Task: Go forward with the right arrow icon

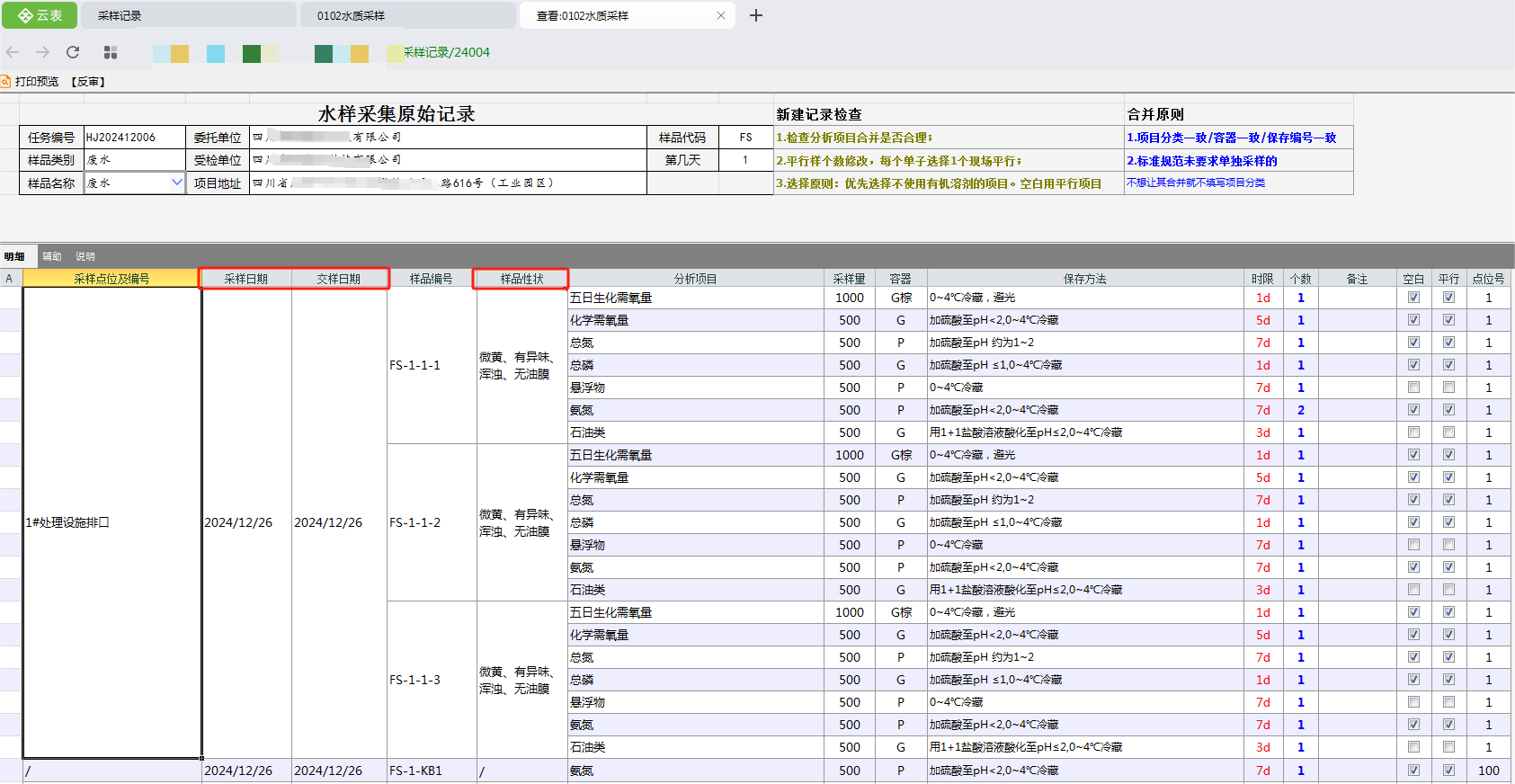Action: pyautogui.click(x=42, y=52)
